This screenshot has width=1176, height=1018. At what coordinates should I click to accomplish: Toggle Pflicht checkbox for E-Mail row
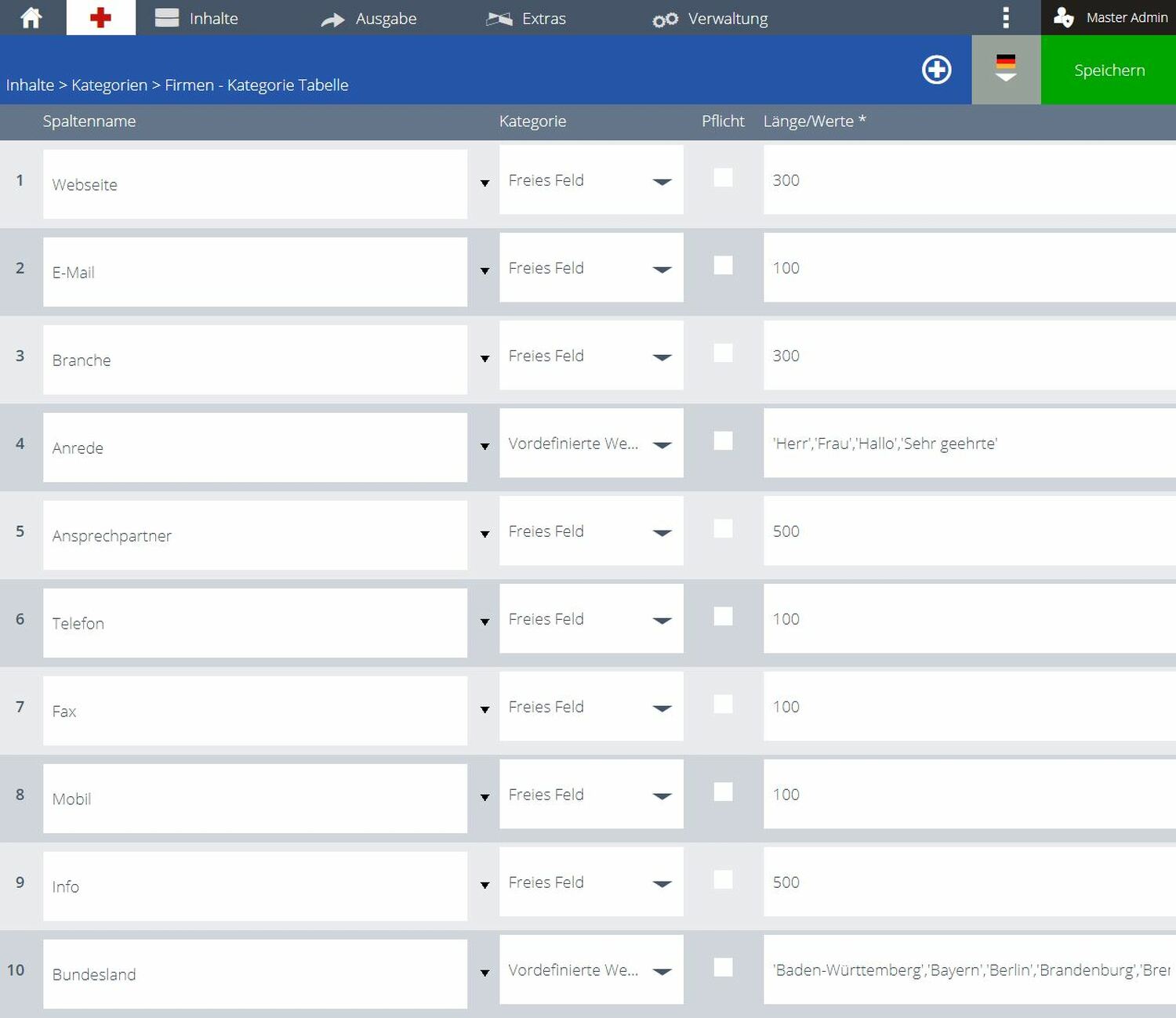724,266
